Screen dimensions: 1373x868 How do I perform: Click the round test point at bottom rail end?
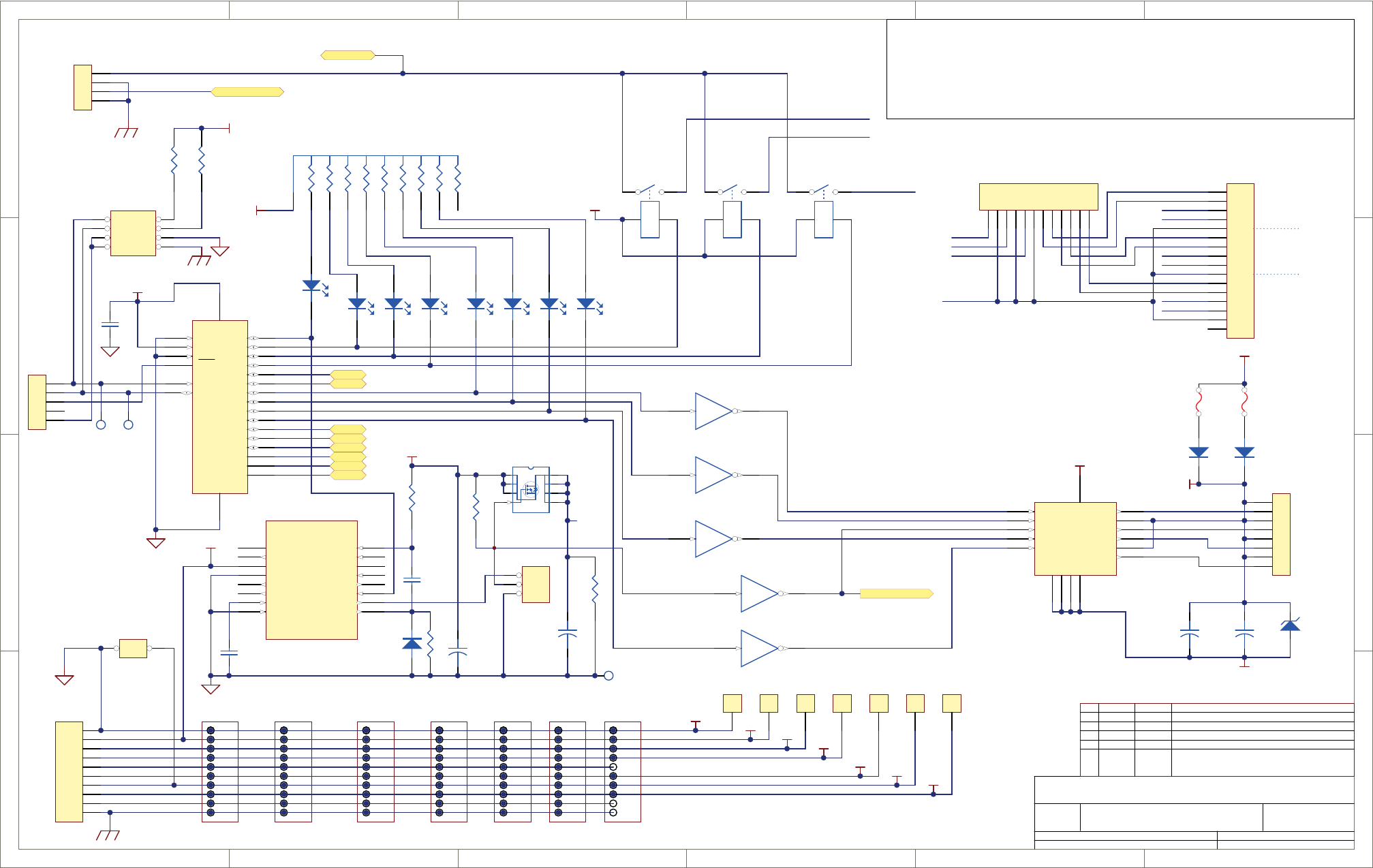pos(608,676)
